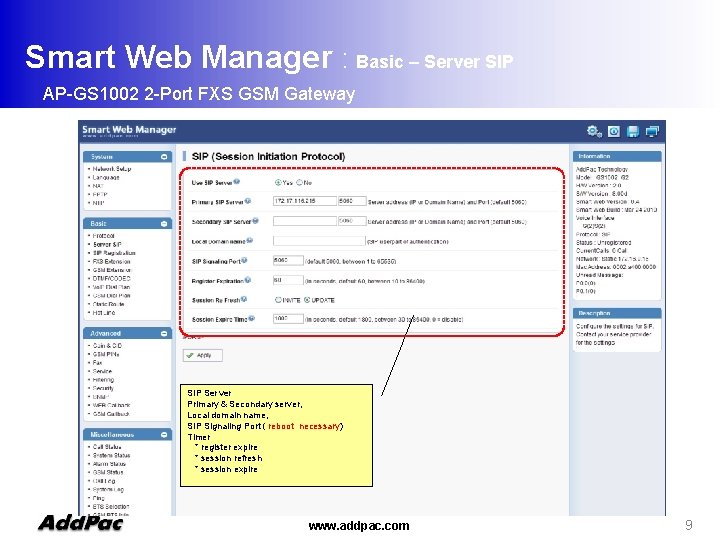Image resolution: width=720 pixels, height=540 pixels.
Task: Click the Local Domain Name field
Action: coord(319,241)
